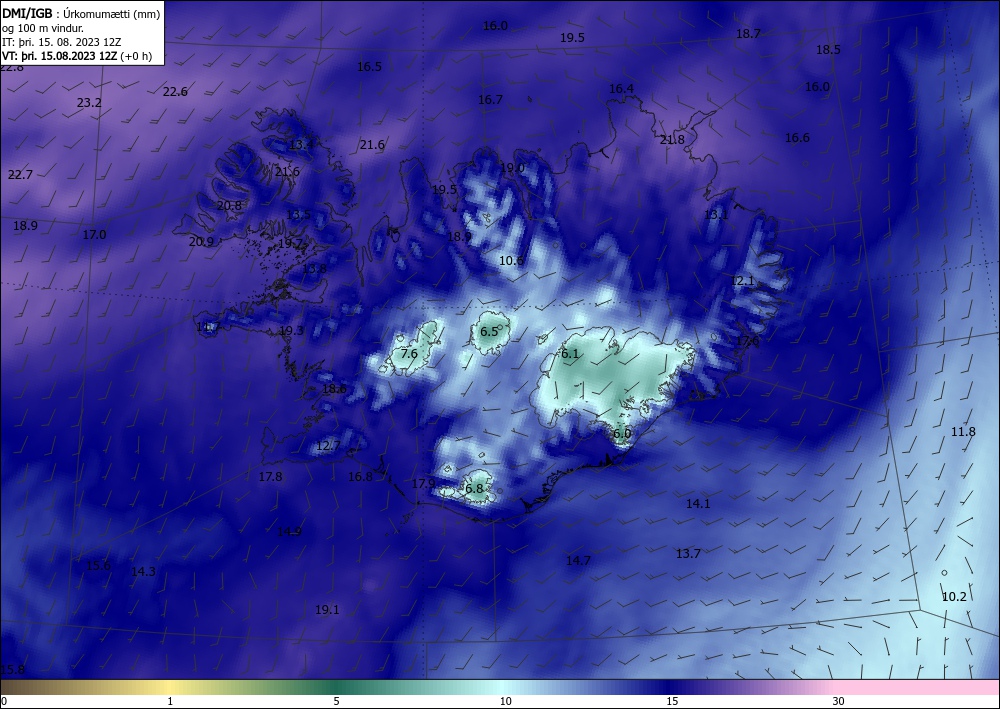The height and width of the screenshot is (709, 1000).
Task: Select the 10.2 map value
Action: 954,597
